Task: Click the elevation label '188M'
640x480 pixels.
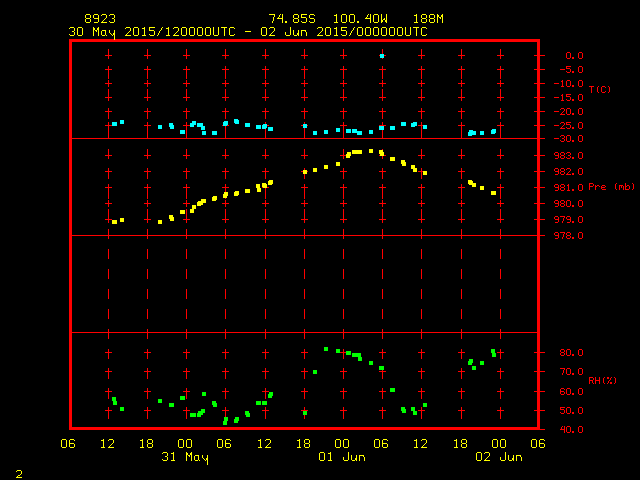Action: click(x=428, y=19)
